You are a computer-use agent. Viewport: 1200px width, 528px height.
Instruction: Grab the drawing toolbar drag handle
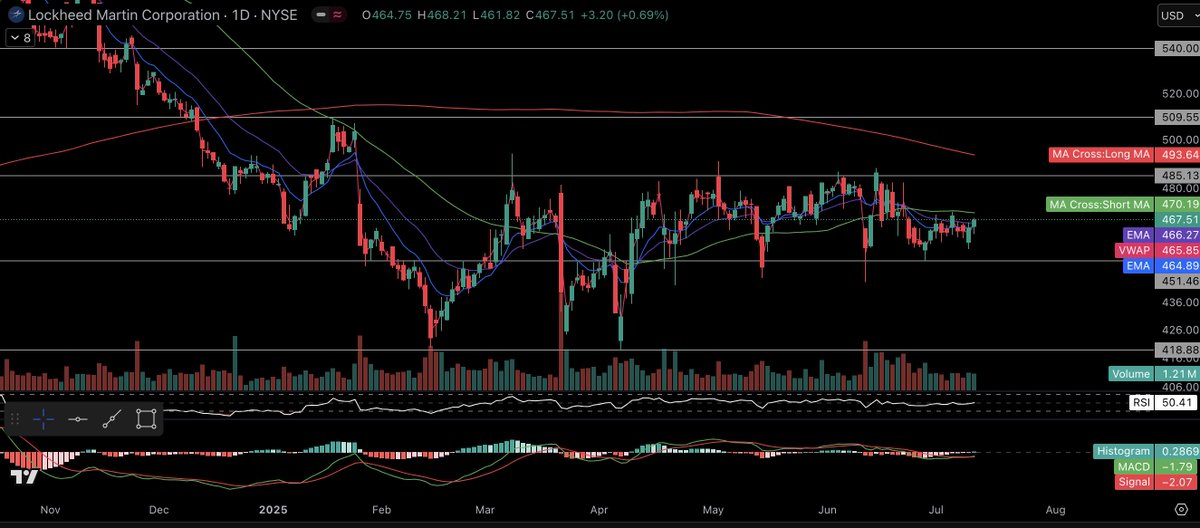point(15,419)
